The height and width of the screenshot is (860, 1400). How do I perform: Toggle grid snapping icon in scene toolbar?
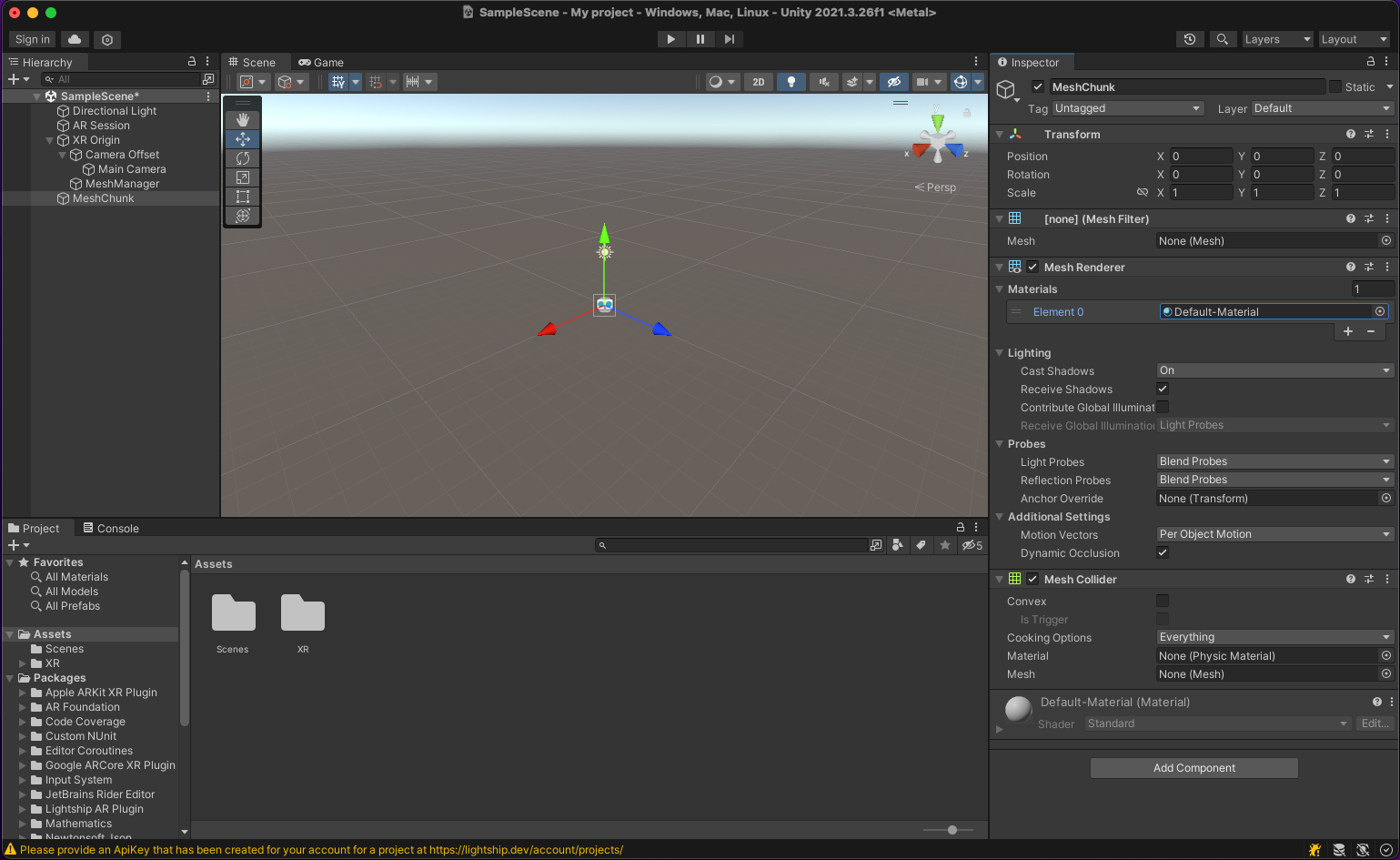[x=338, y=82]
